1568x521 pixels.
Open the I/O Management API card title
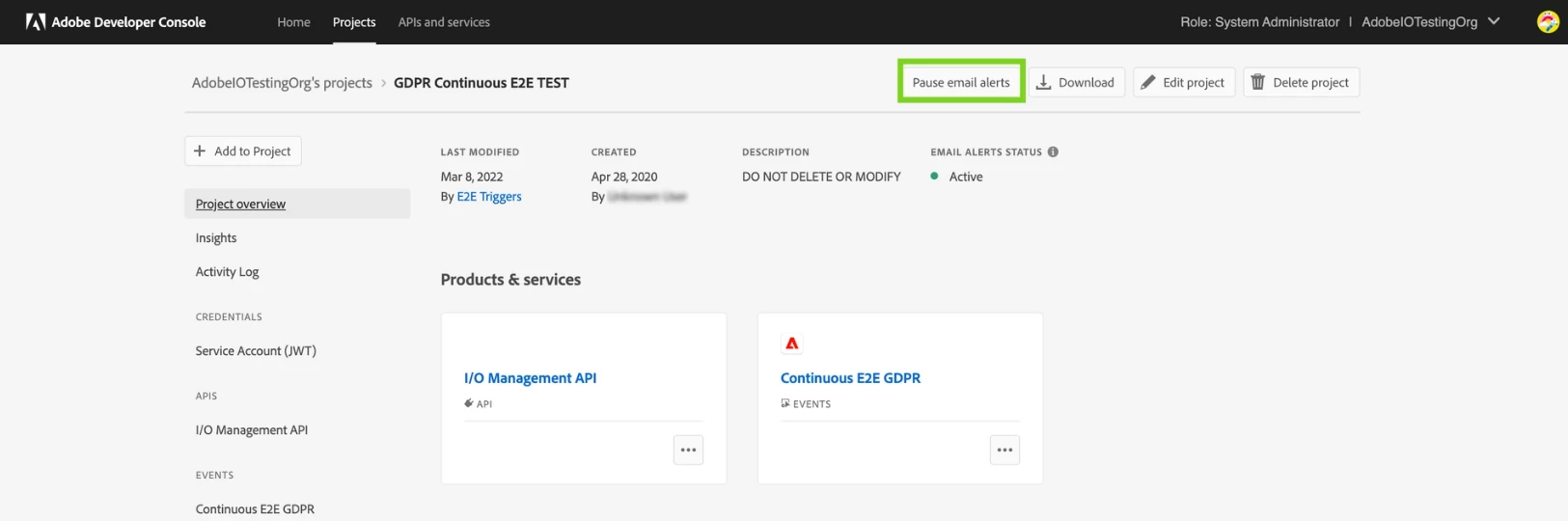pyautogui.click(x=531, y=378)
